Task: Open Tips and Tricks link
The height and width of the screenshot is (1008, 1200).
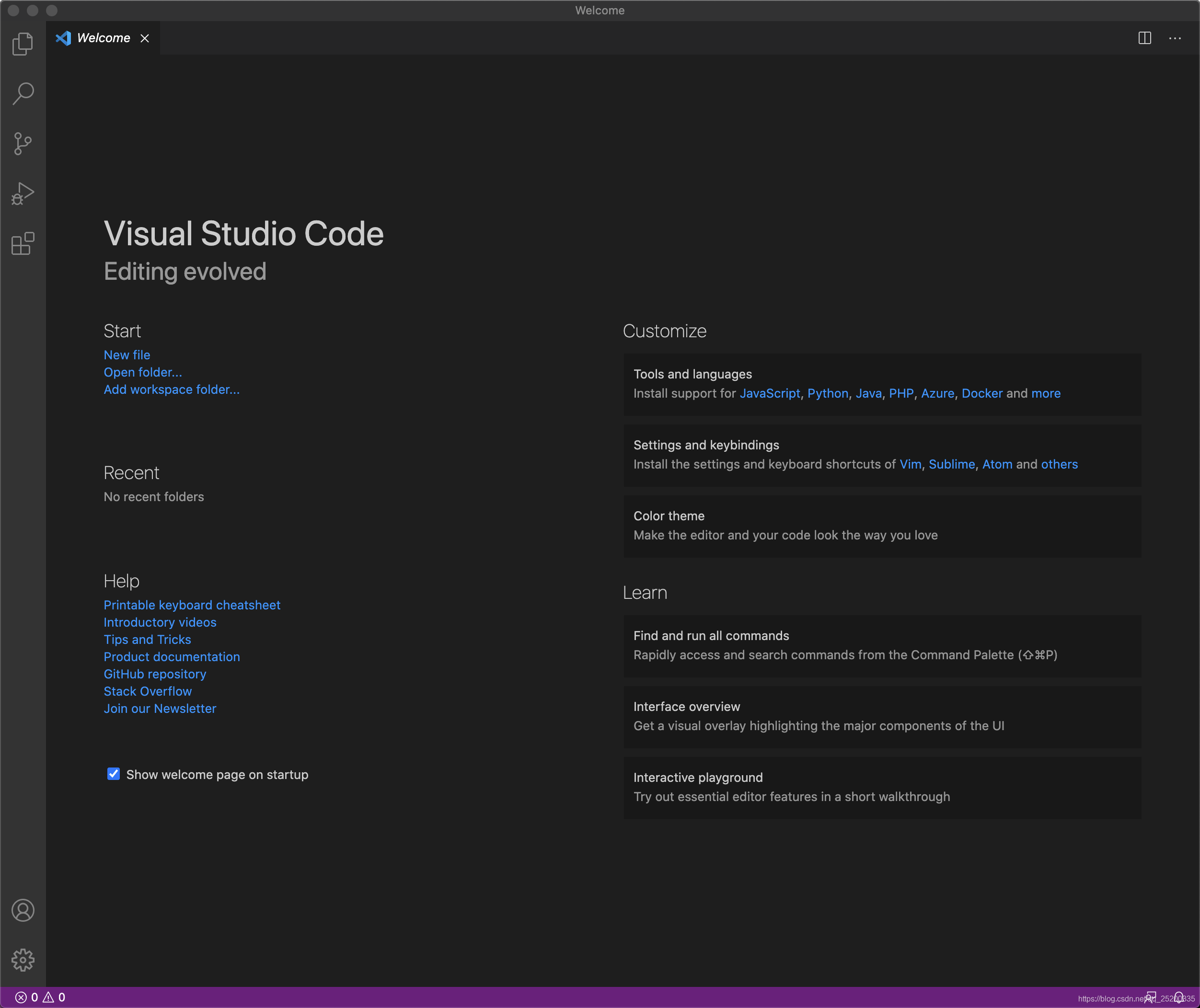Action: 148,640
